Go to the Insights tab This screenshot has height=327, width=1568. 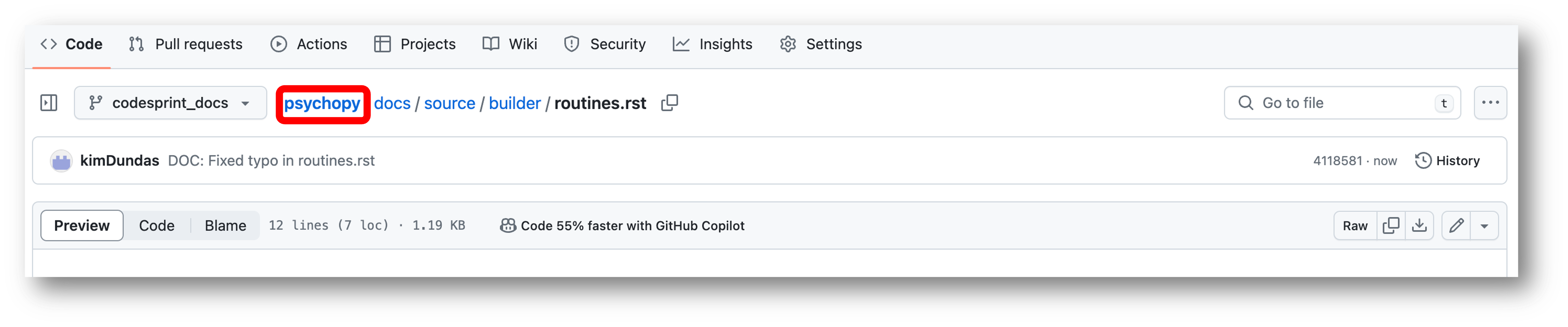pyautogui.click(x=713, y=45)
